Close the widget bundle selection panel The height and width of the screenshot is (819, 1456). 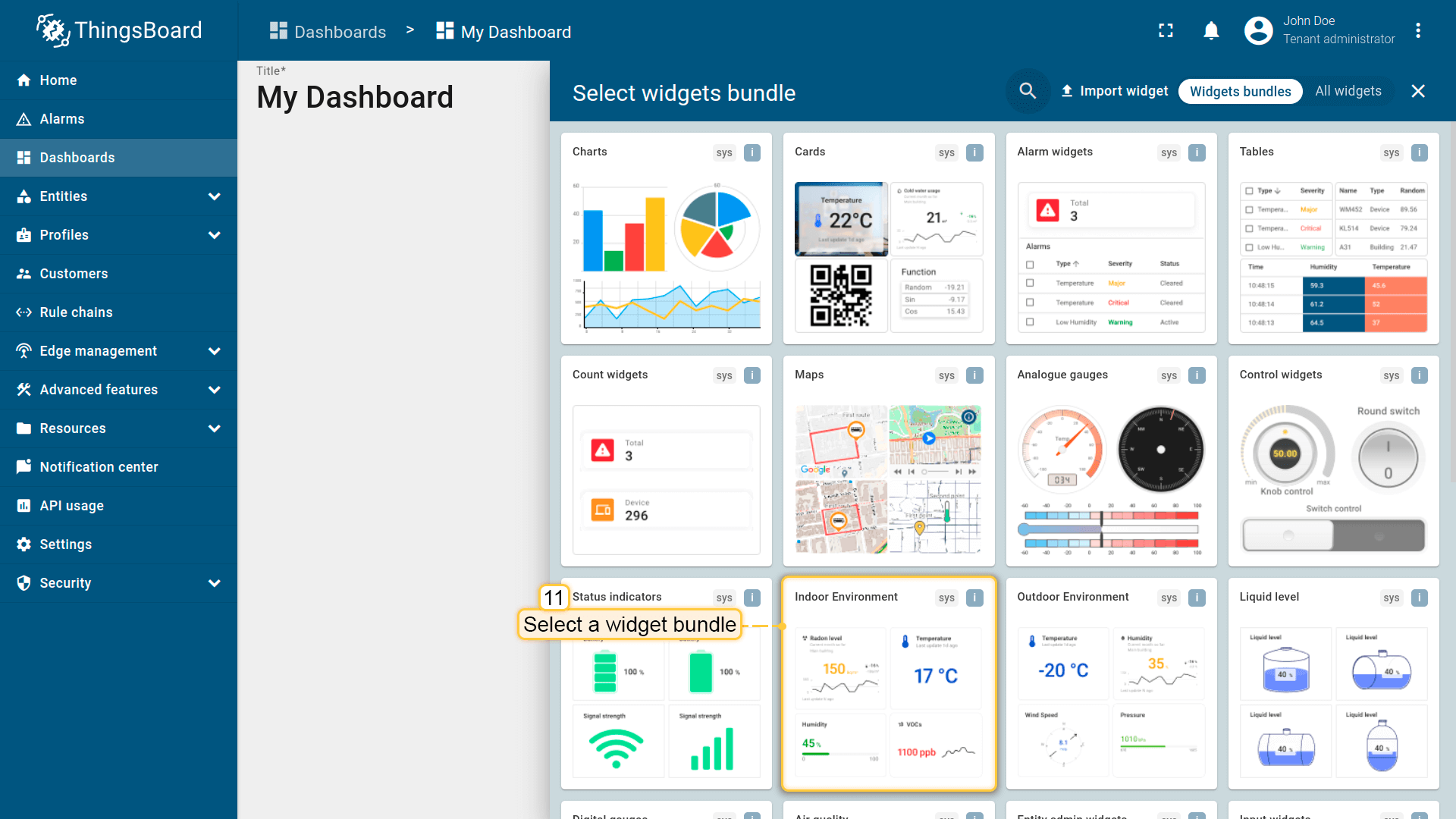tap(1417, 91)
